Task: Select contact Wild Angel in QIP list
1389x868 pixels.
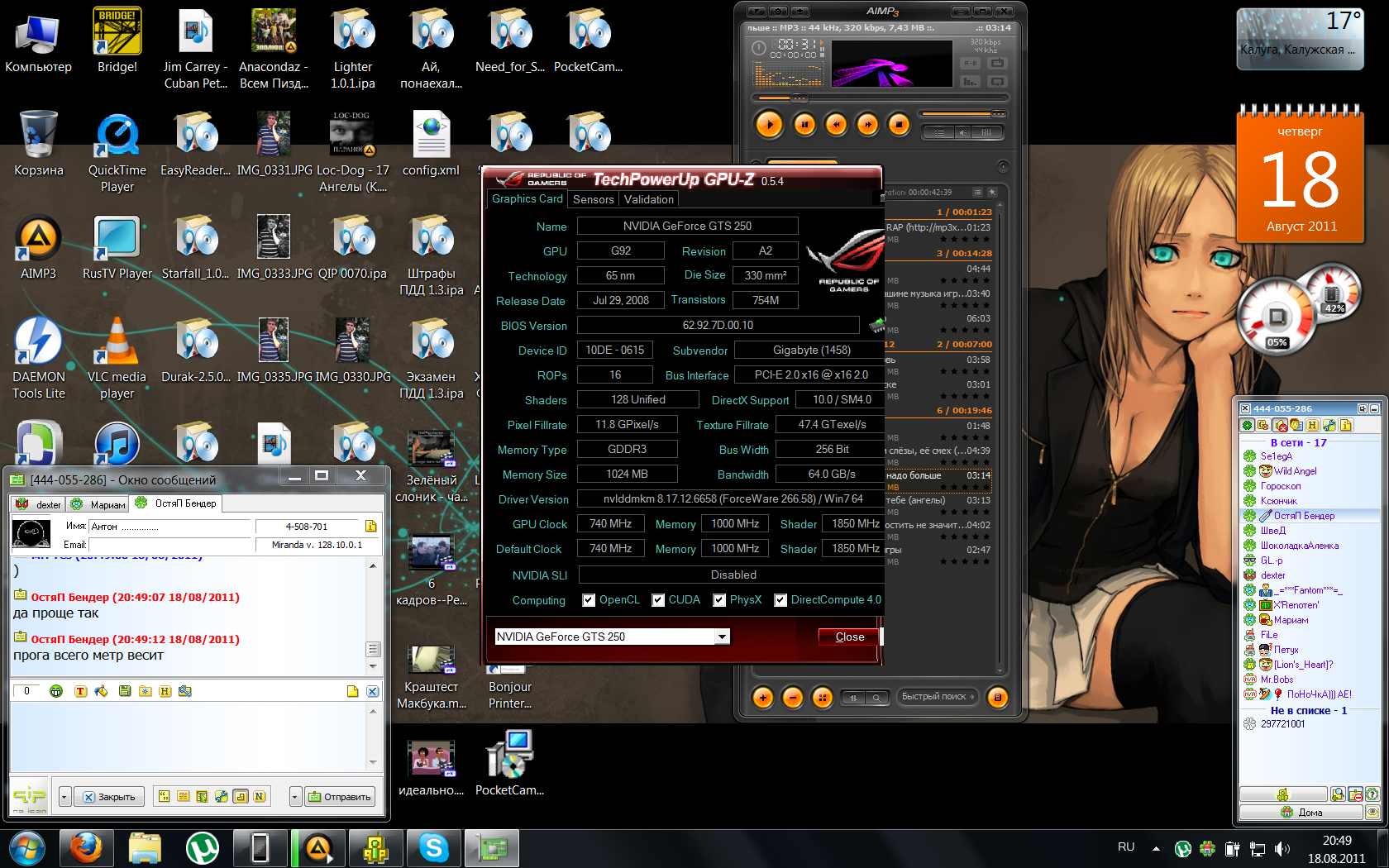Action: [x=1295, y=471]
